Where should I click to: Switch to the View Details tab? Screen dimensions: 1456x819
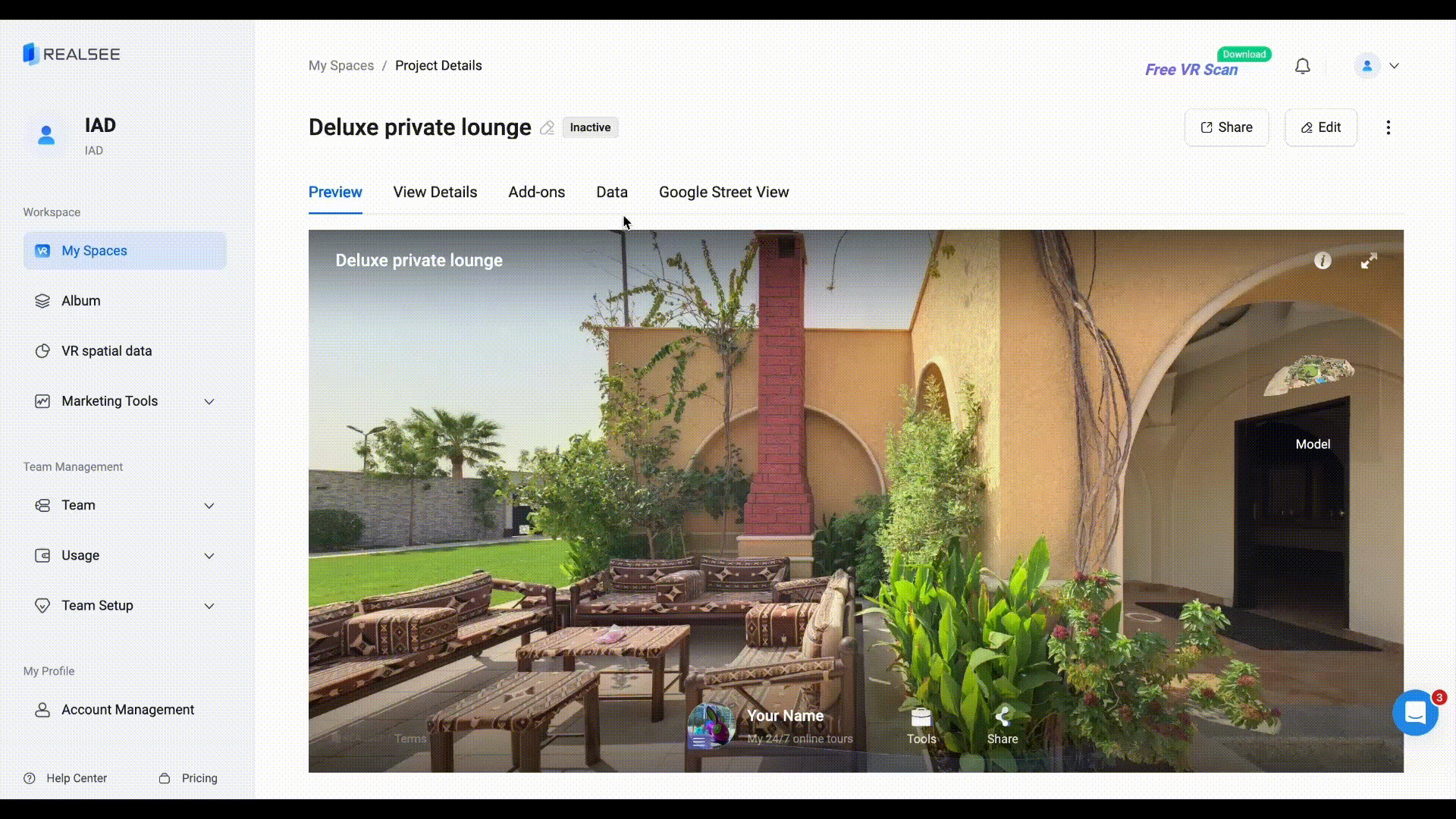(x=435, y=192)
